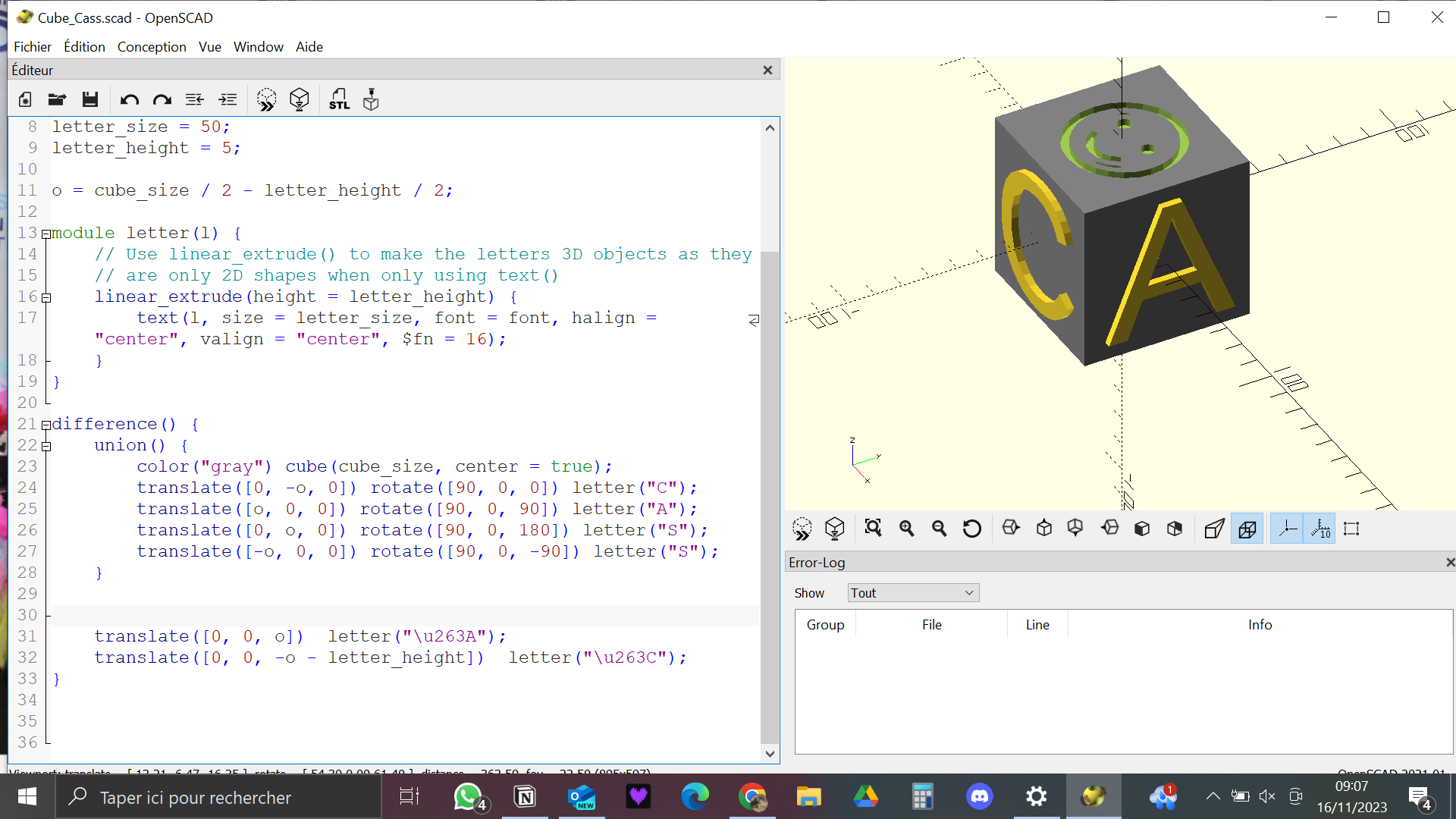Open the Aide menu
The height and width of the screenshot is (819, 1456).
[x=309, y=47]
